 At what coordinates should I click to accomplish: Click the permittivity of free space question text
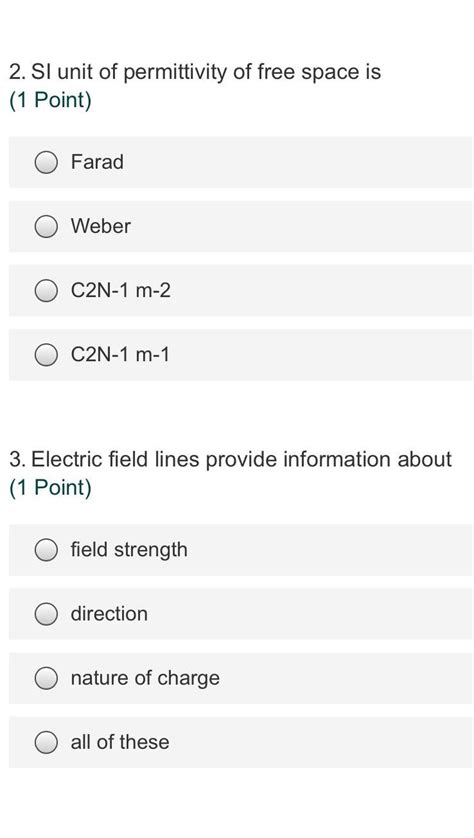point(195,72)
